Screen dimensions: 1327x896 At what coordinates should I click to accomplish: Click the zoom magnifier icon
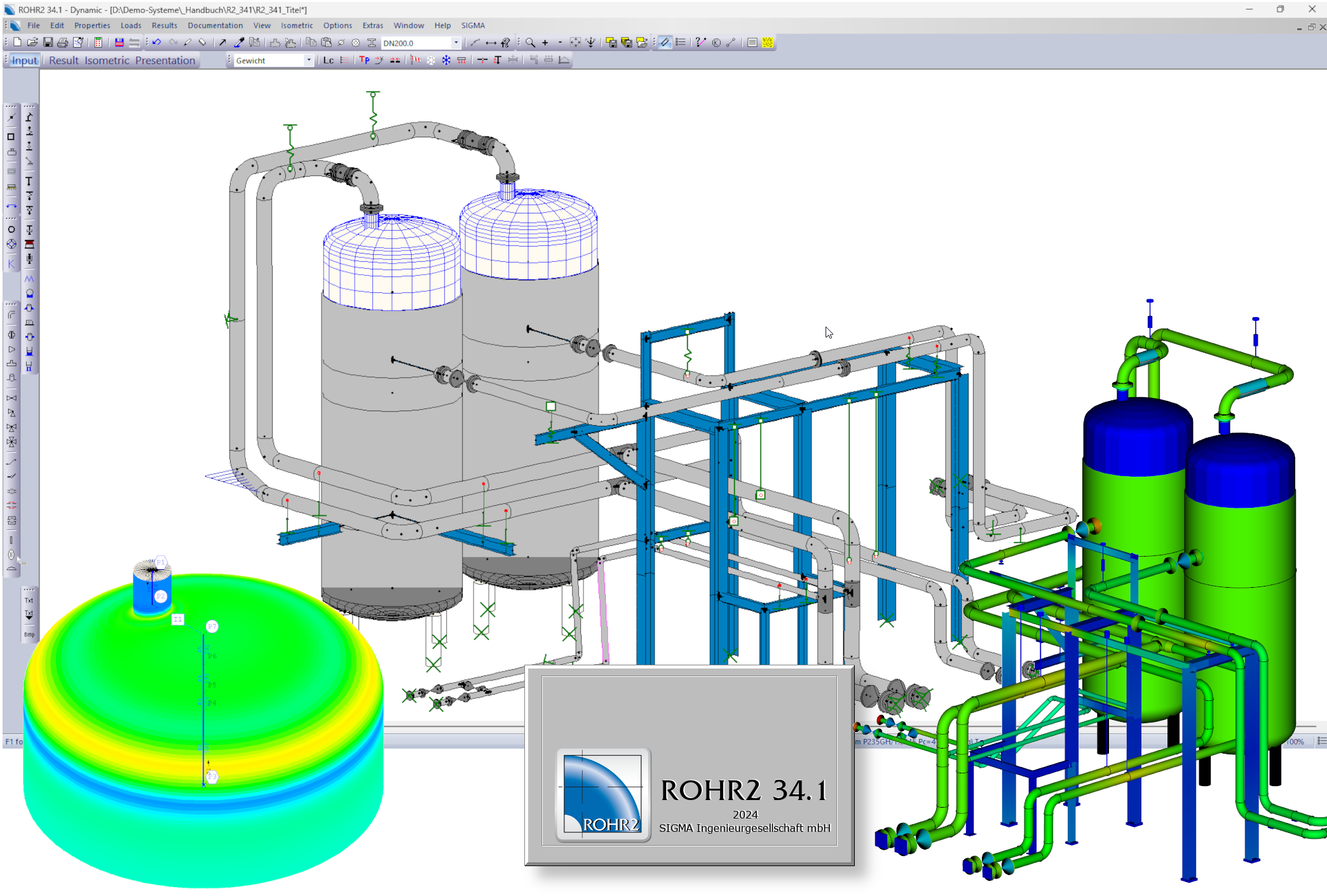coord(530,43)
